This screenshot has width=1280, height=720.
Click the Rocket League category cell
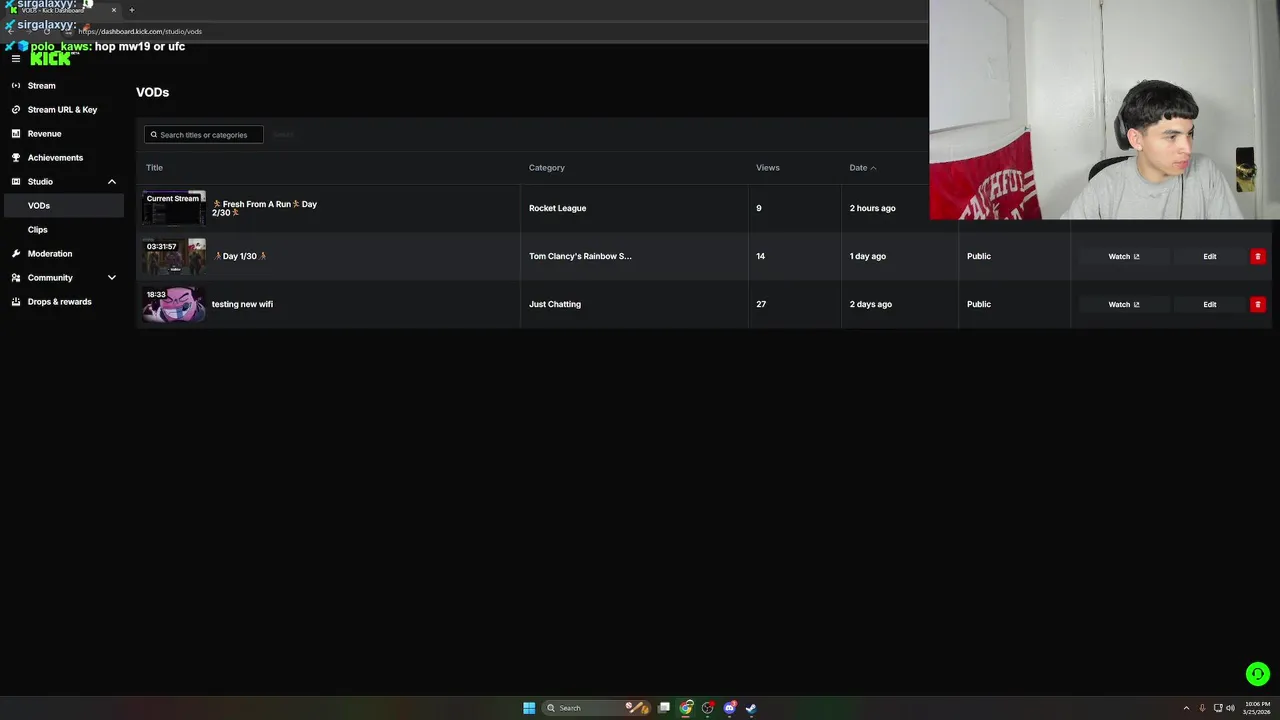click(558, 208)
